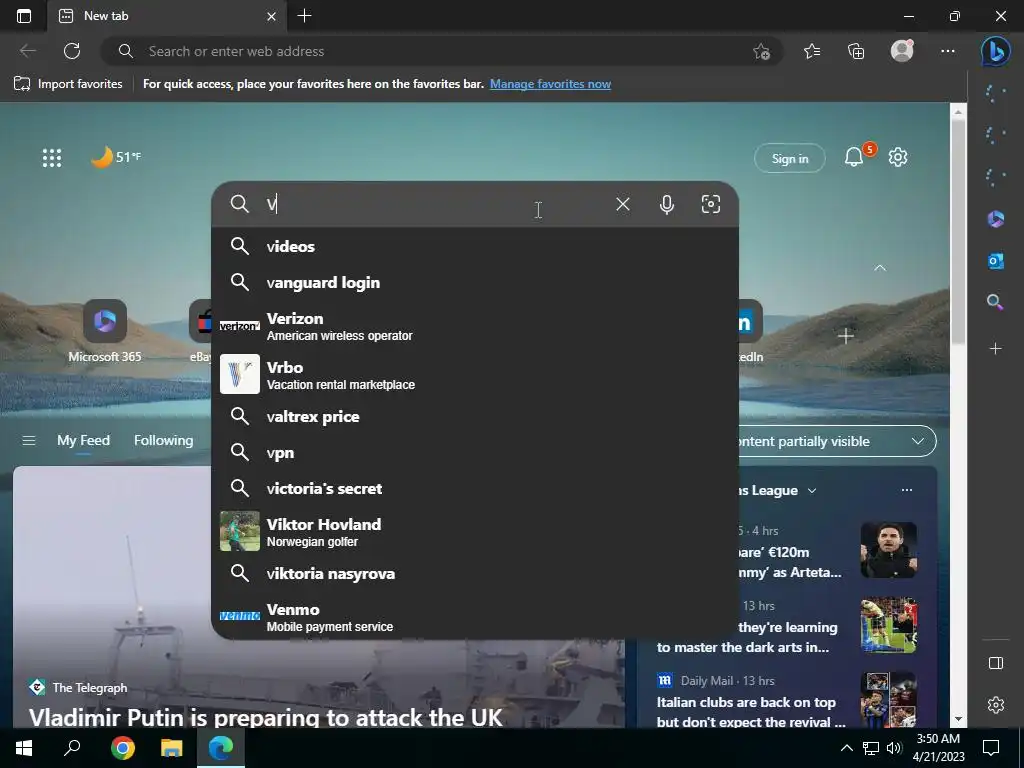Click the address bar input field
The height and width of the screenshot is (768, 1024).
click(444, 51)
